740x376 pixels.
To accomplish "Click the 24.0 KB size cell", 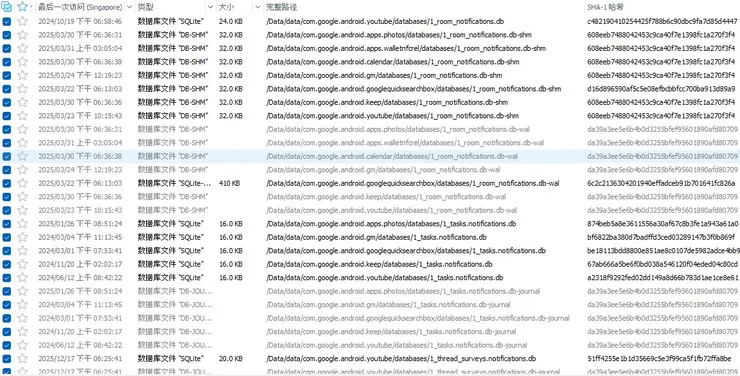I will (x=231, y=21).
